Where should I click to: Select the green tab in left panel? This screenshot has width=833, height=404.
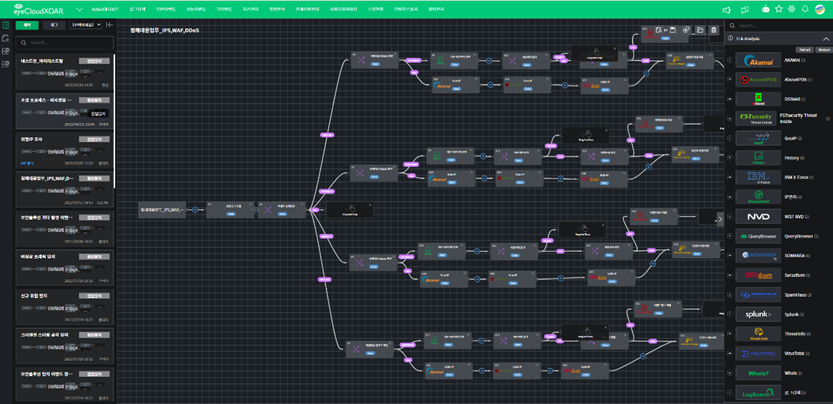point(27,25)
